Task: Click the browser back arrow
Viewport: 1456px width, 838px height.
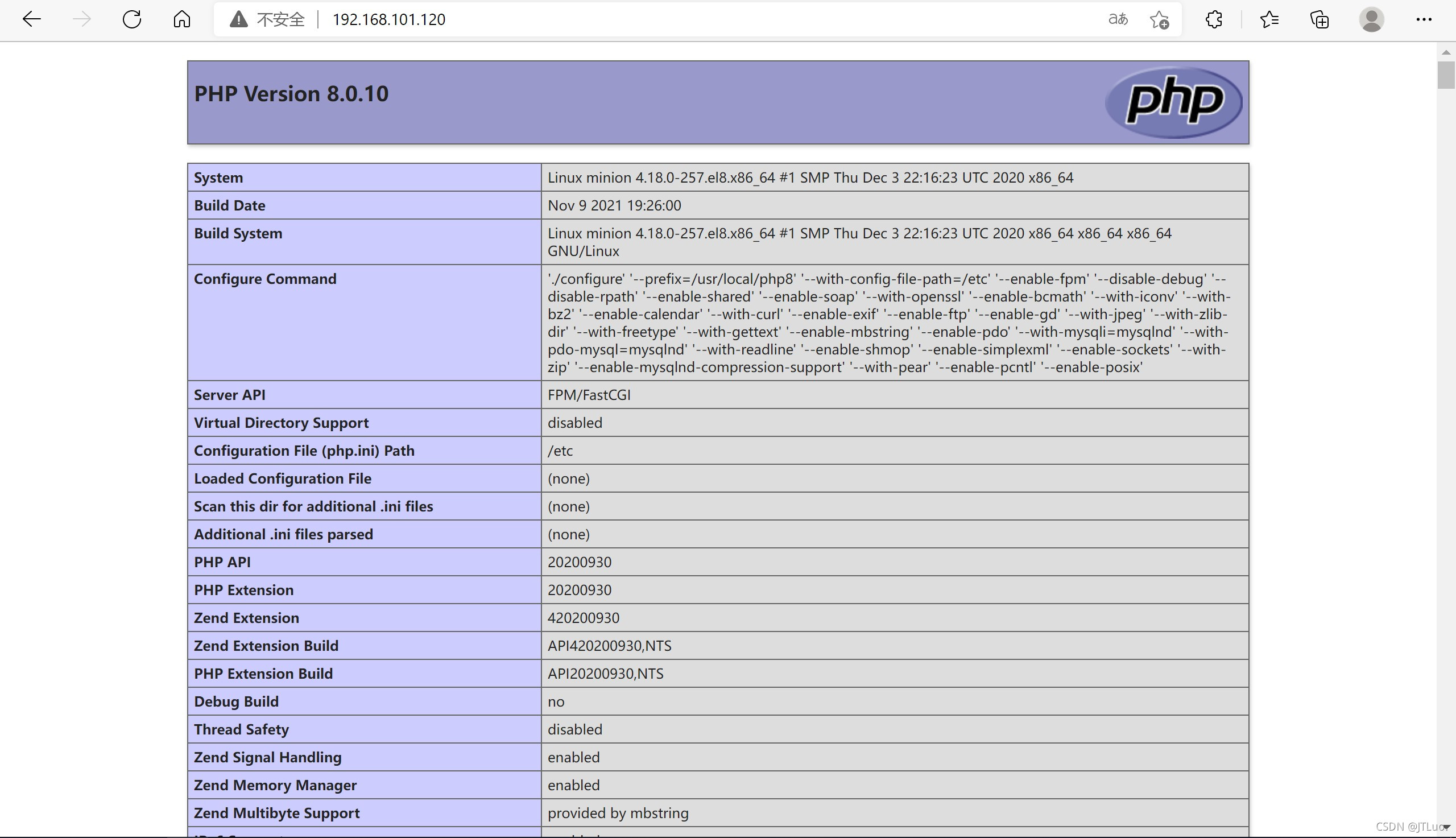Action: tap(32, 19)
